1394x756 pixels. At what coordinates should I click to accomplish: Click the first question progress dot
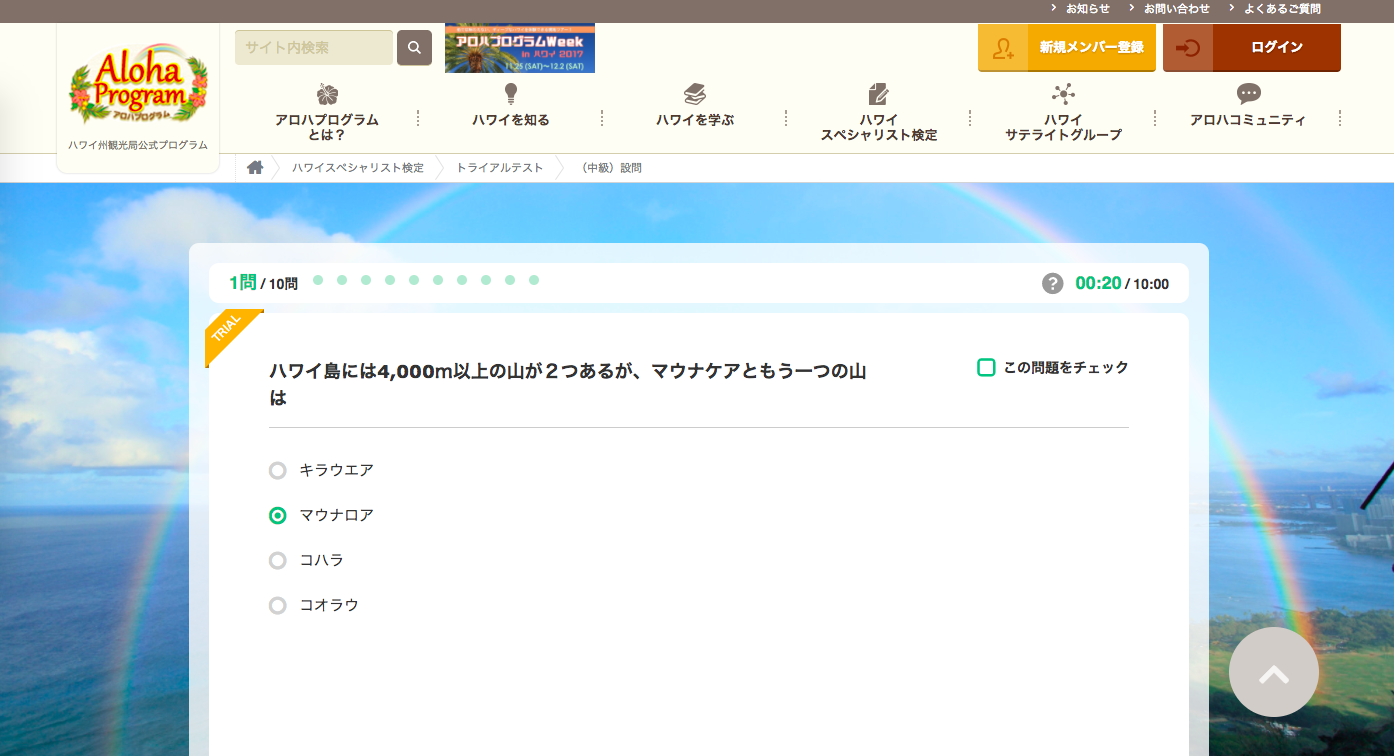click(318, 280)
